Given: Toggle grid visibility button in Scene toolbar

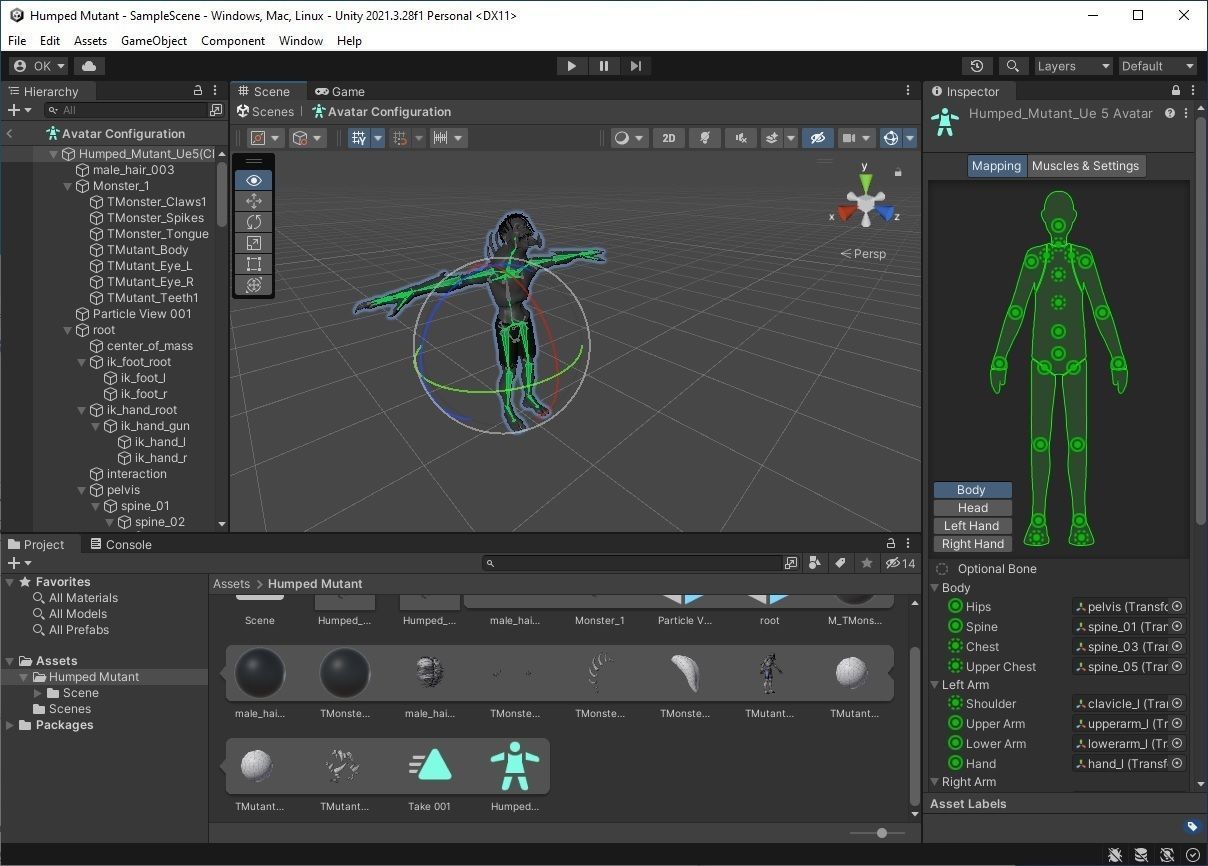Looking at the screenshot, I should 359,138.
